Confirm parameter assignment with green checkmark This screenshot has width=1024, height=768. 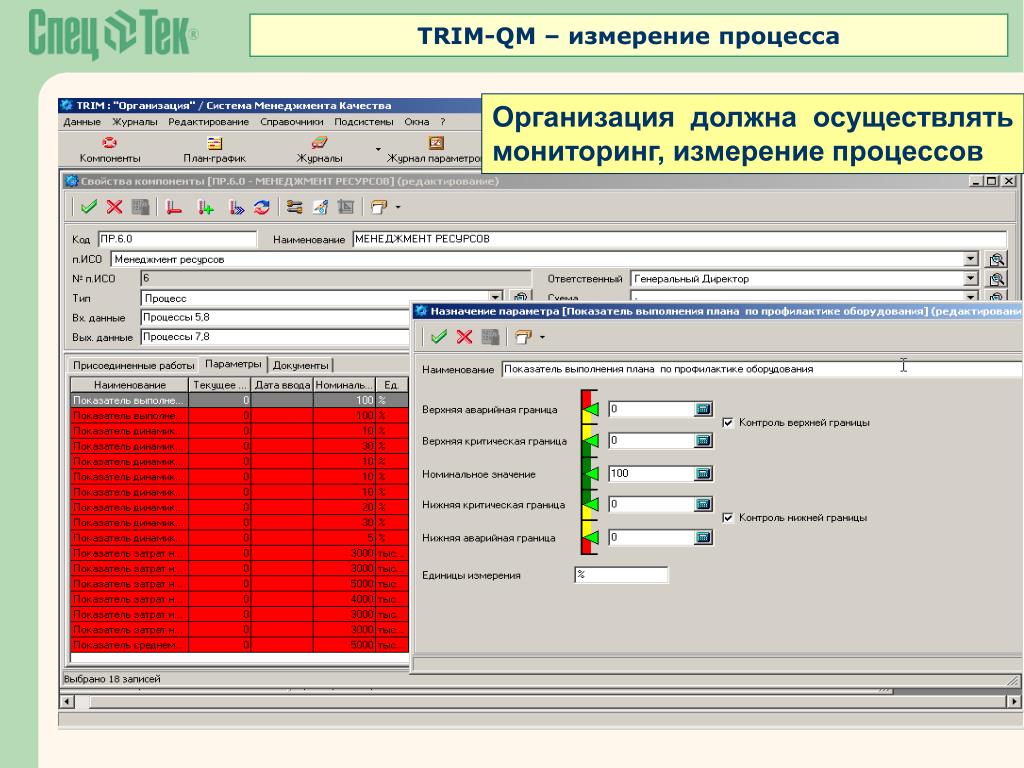tap(439, 337)
